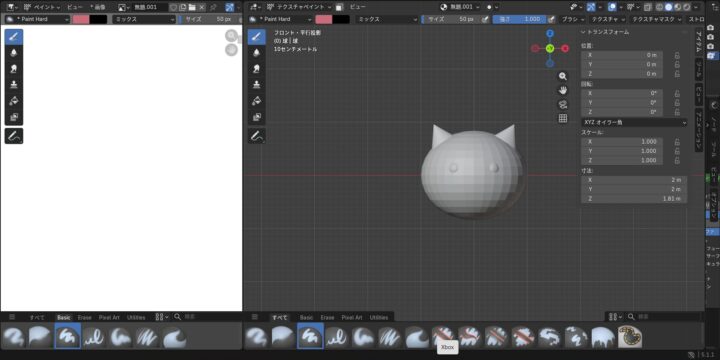
Task: Toggle strength pressure sensitivity next to 強さ
Action: [x=551, y=19]
